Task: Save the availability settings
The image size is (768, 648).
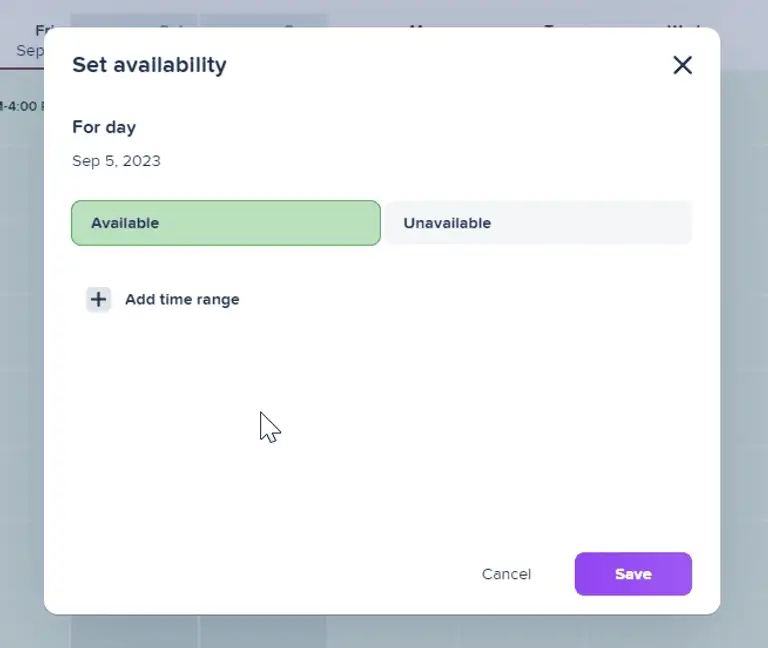Action: (633, 574)
